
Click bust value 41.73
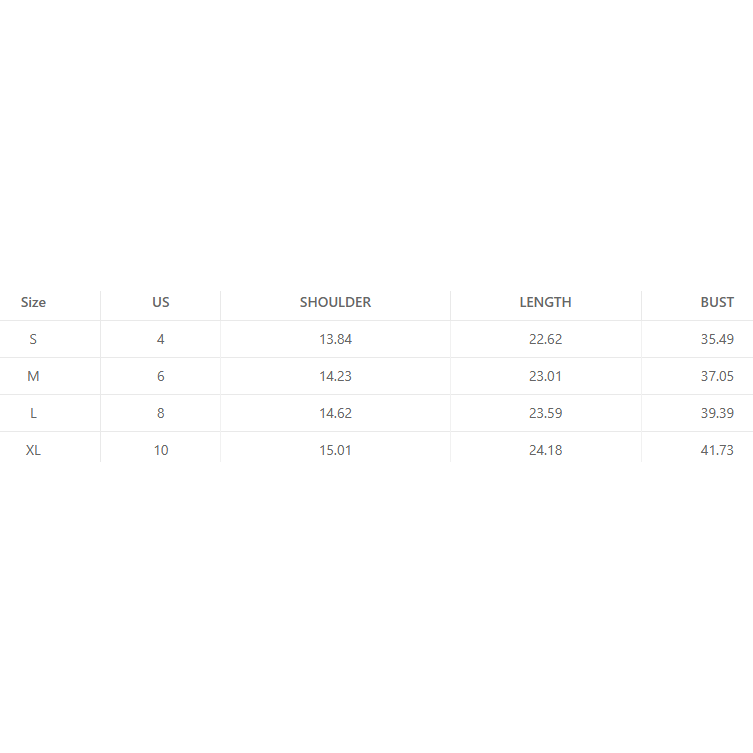(x=717, y=450)
